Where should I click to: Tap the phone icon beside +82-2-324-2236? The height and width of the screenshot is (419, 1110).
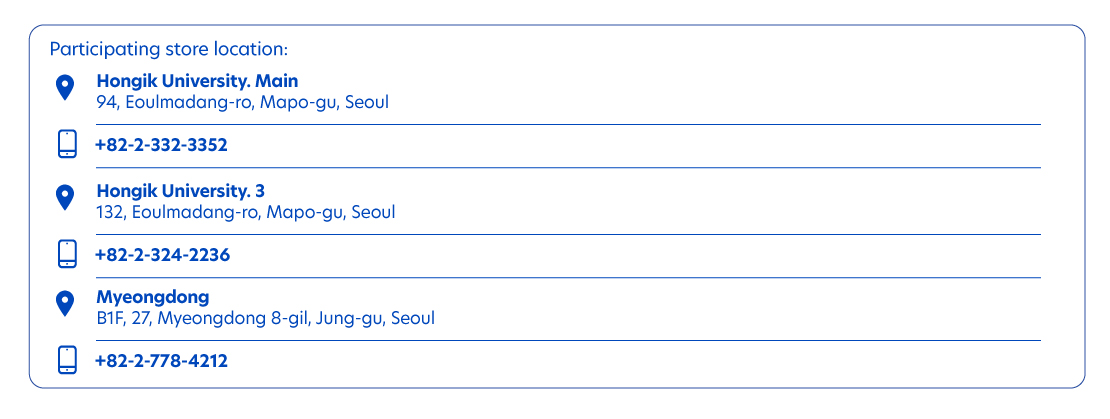[67, 254]
